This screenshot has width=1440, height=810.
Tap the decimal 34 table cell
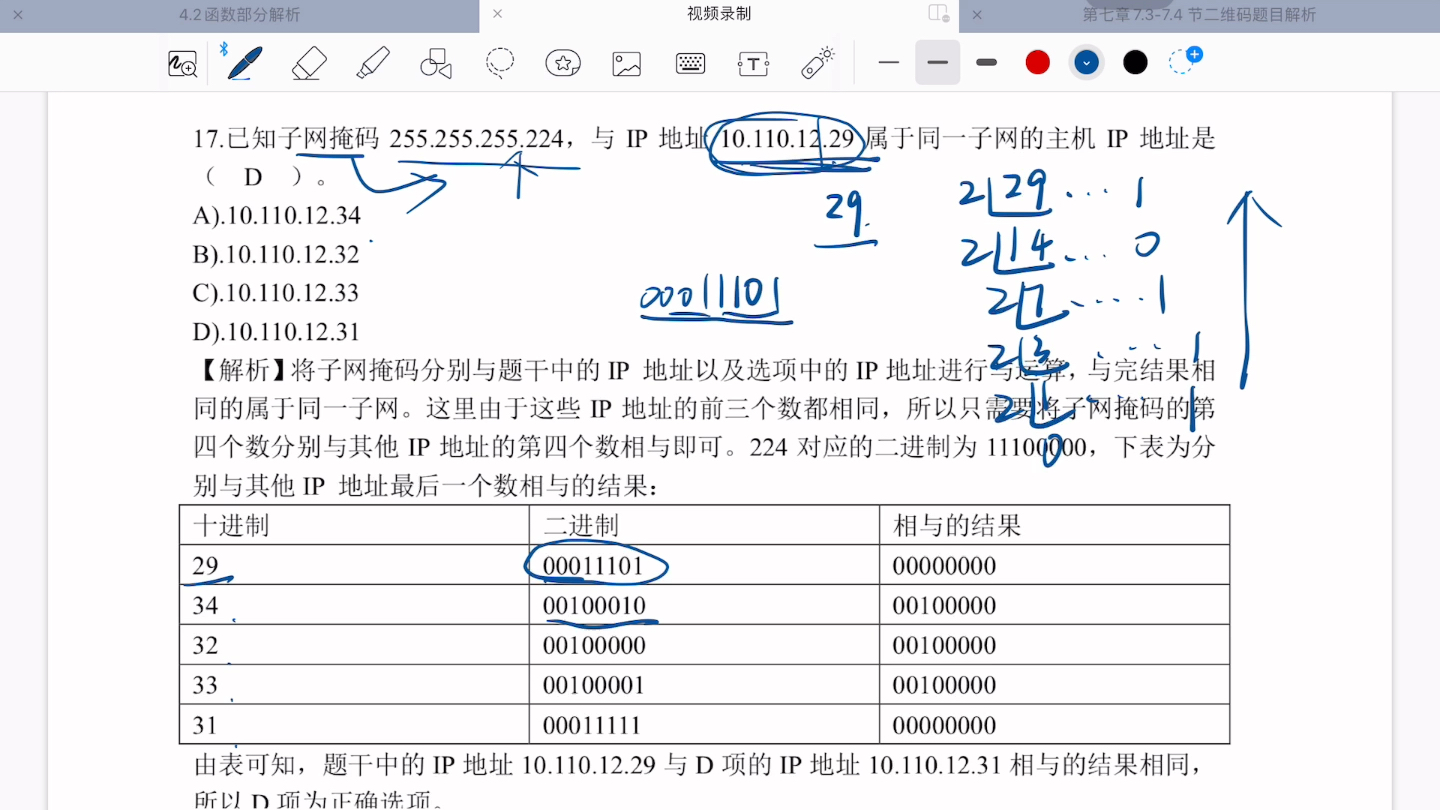(354, 605)
